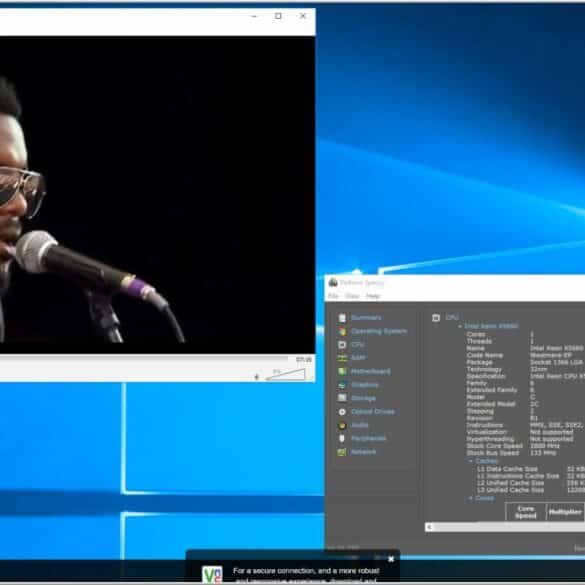Click the 'Stock Core Speed' row label
585x585 pixels.
(494, 446)
